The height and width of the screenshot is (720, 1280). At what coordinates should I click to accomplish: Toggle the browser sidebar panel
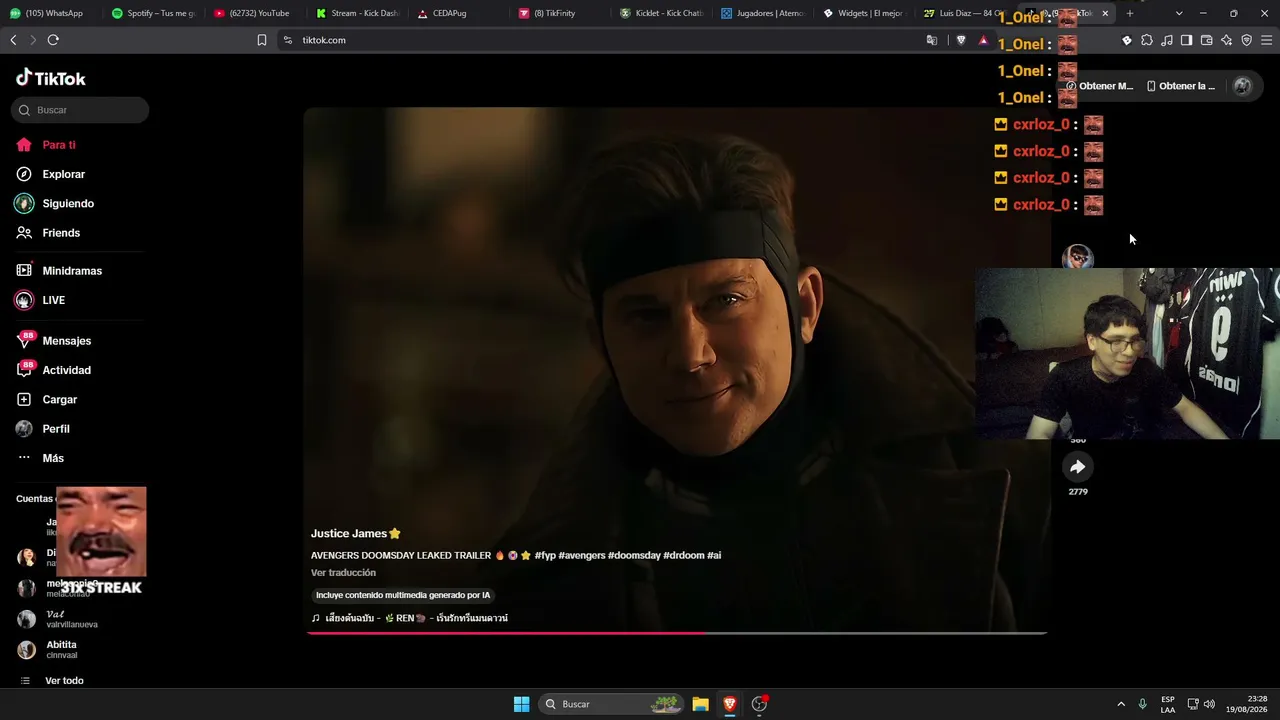(1186, 40)
